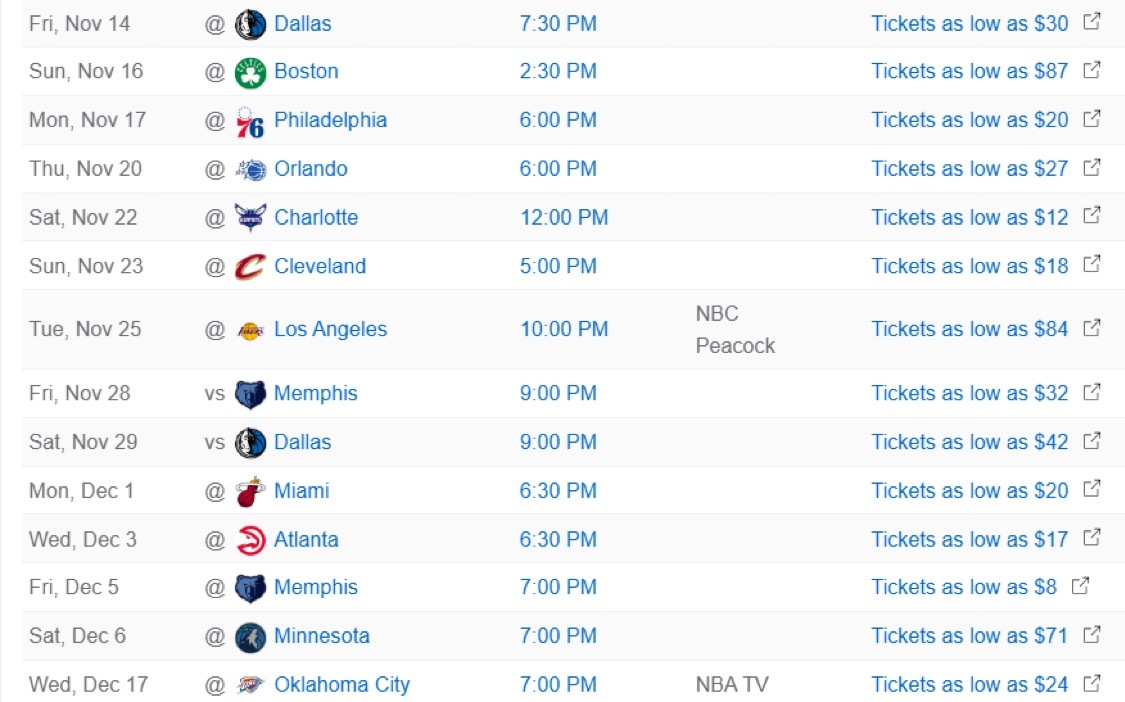Click the 2:30 PM Boston game time

(558, 71)
